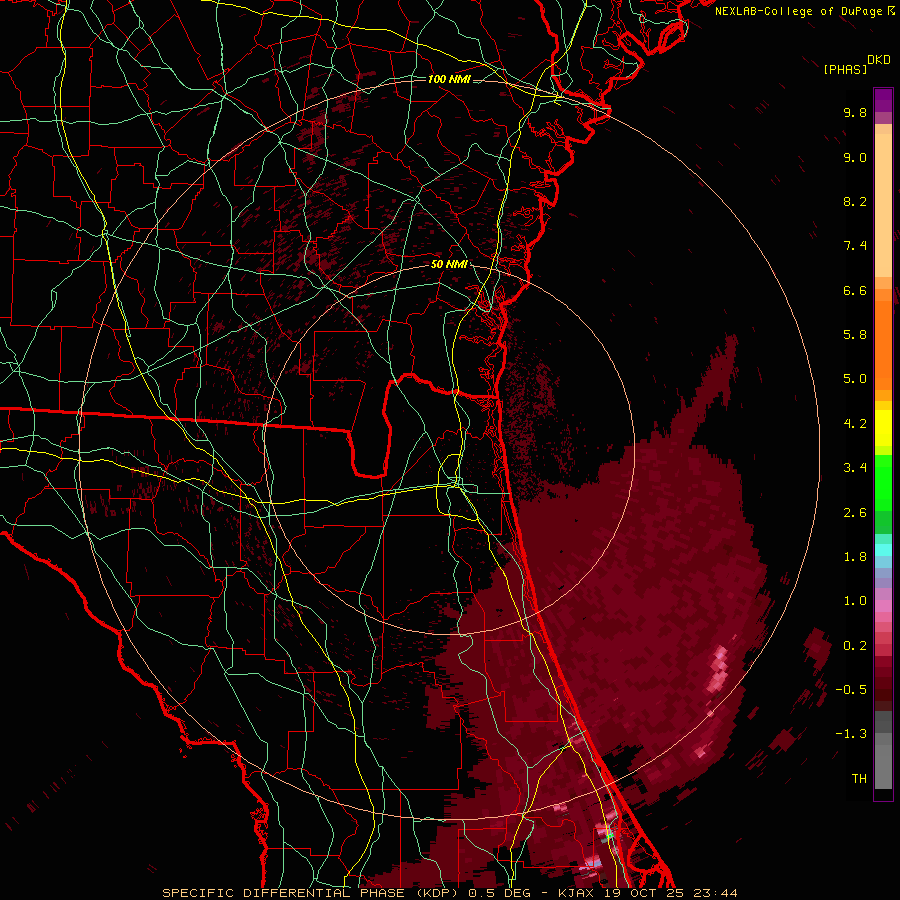Click the -1.3 value on the color scale
Screen dimensions: 900x900
point(851,734)
